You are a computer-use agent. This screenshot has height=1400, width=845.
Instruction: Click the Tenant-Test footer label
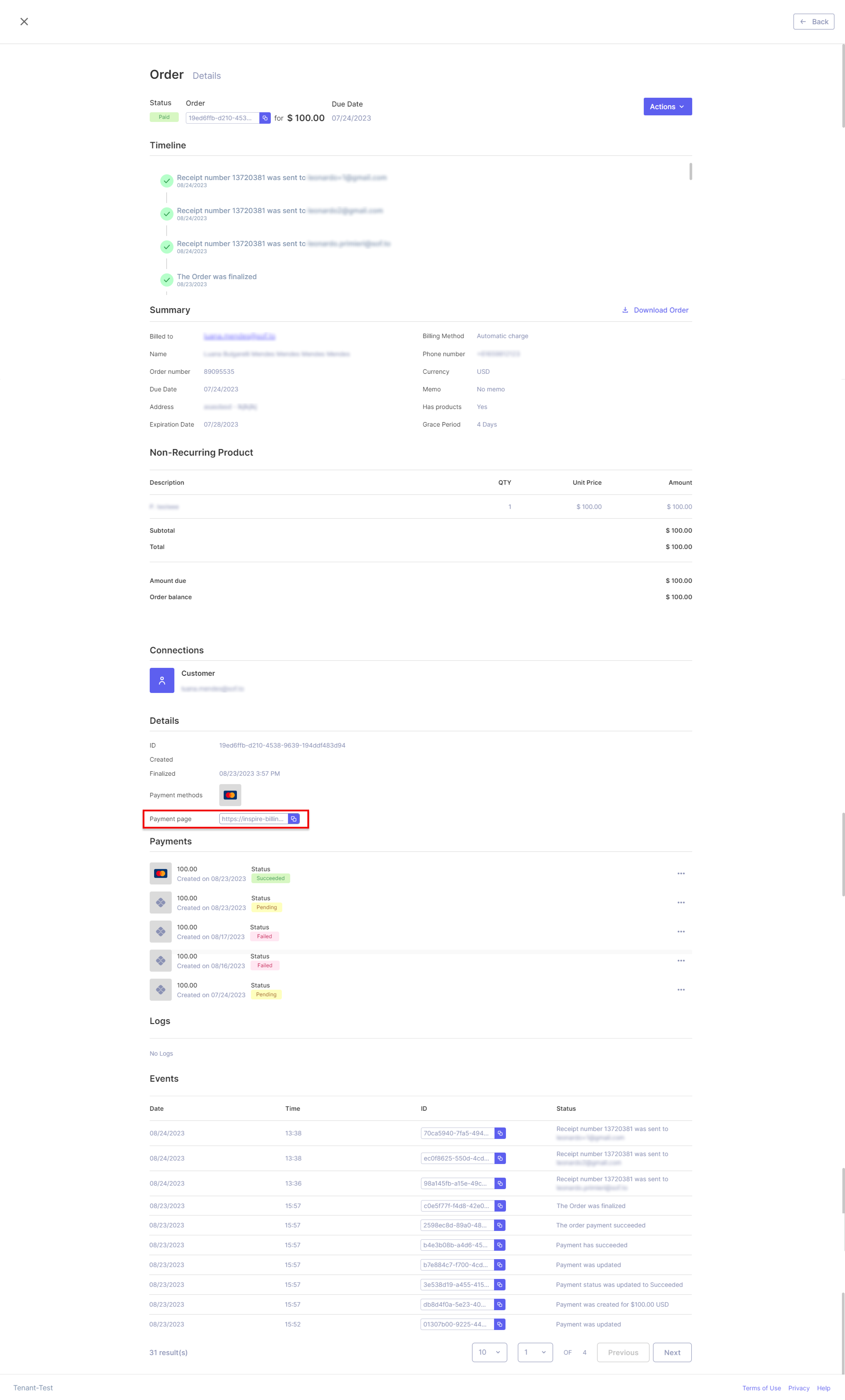point(33,1388)
